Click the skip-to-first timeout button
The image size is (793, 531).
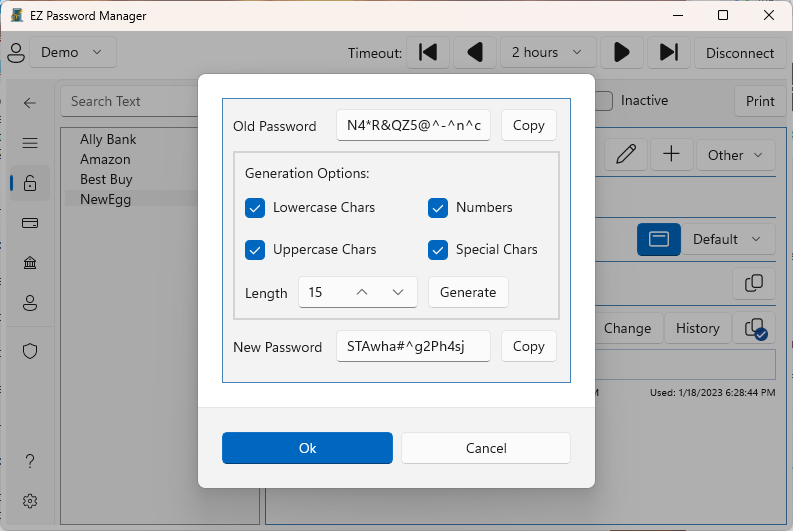pyautogui.click(x=428, y=52)
